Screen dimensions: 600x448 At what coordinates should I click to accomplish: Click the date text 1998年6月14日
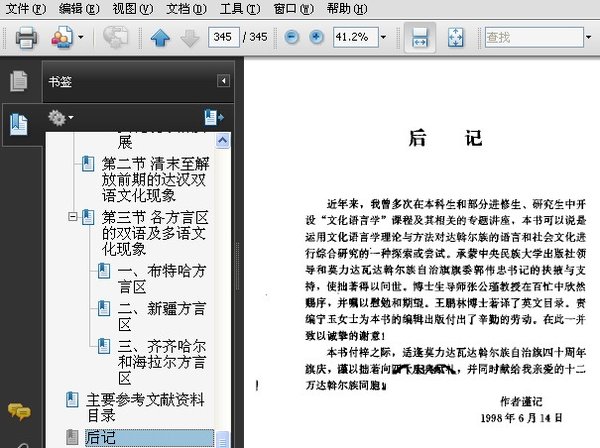(521, 418)
